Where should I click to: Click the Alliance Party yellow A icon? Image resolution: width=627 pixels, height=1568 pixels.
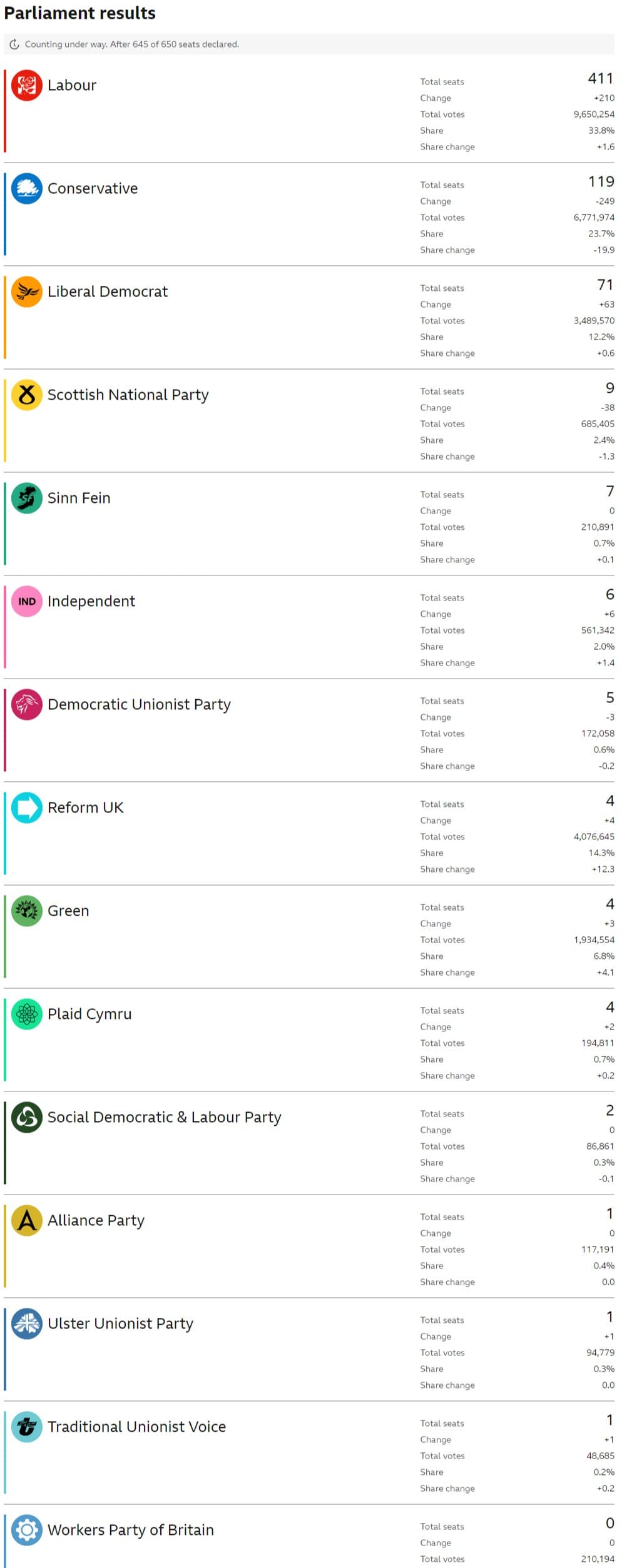(27, 1220)
